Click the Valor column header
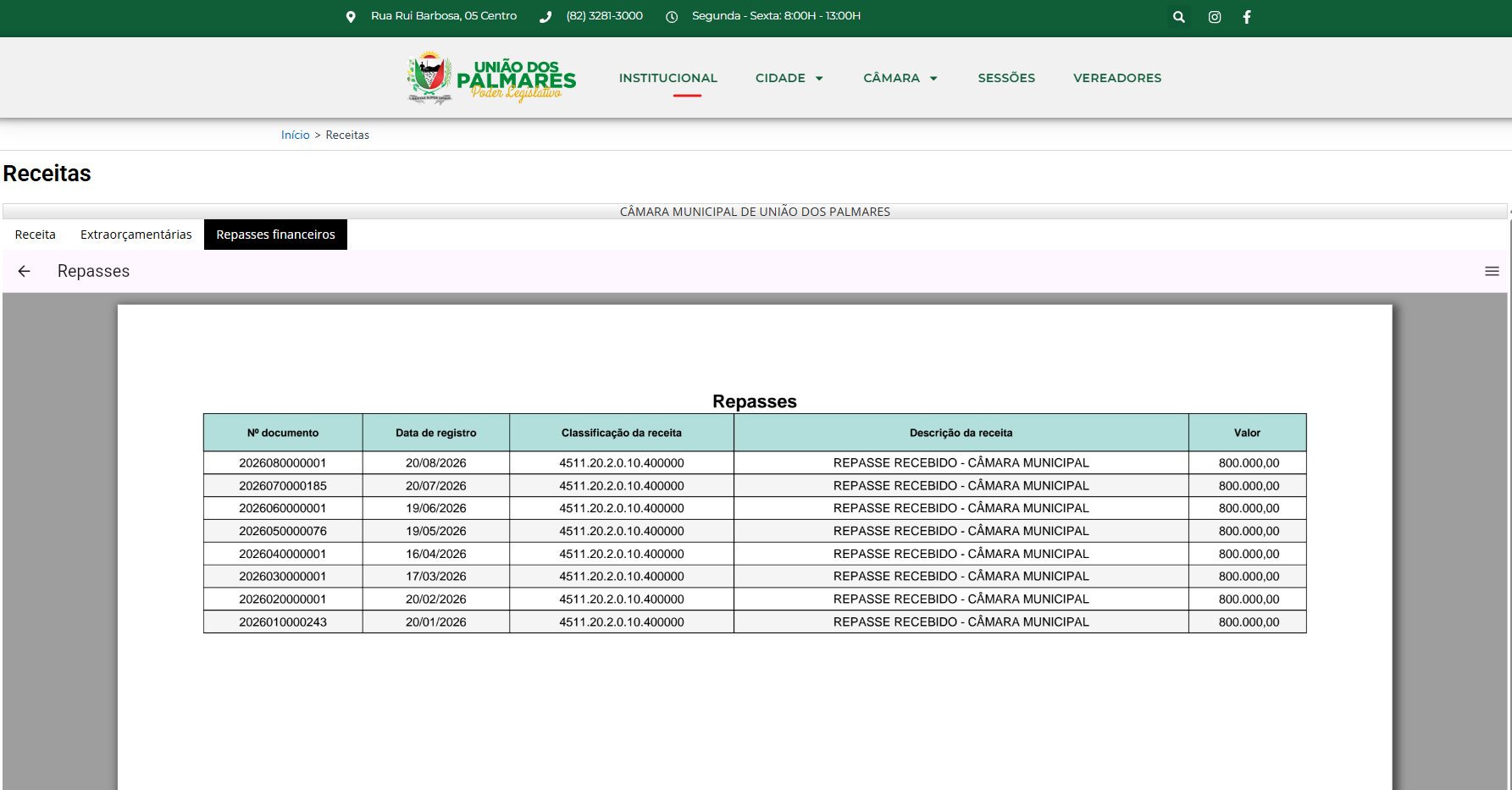This screenshot has width=1512, height=790. 1248,433
